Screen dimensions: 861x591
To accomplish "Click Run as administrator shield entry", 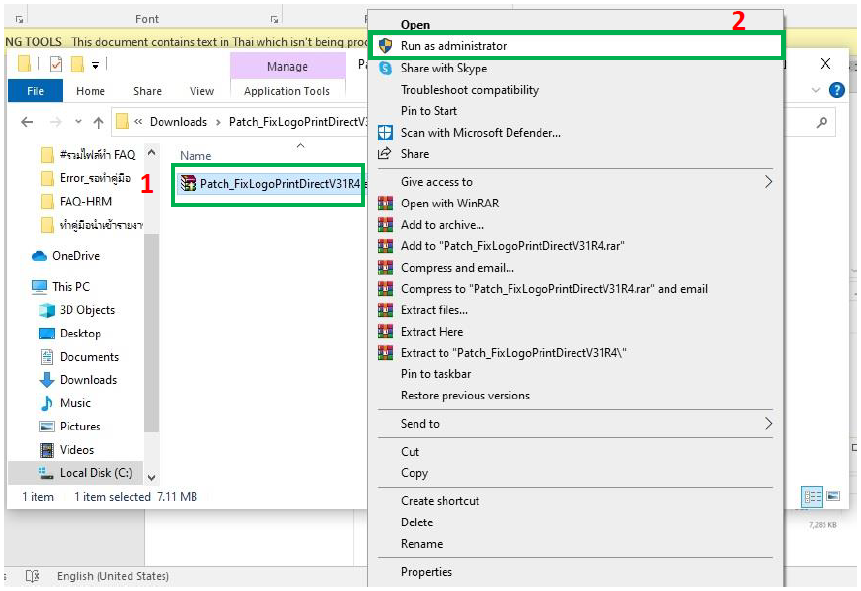I will coord(453,46).
